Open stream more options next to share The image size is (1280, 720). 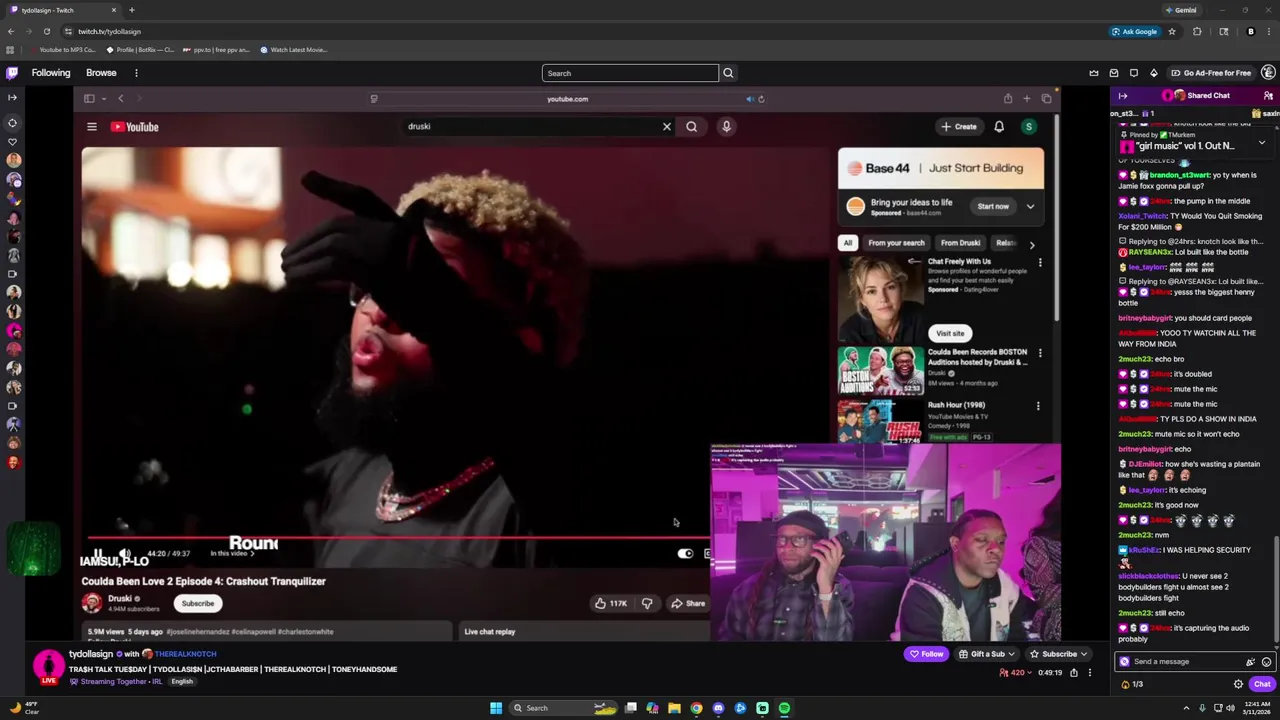(x=1090, y=673)
